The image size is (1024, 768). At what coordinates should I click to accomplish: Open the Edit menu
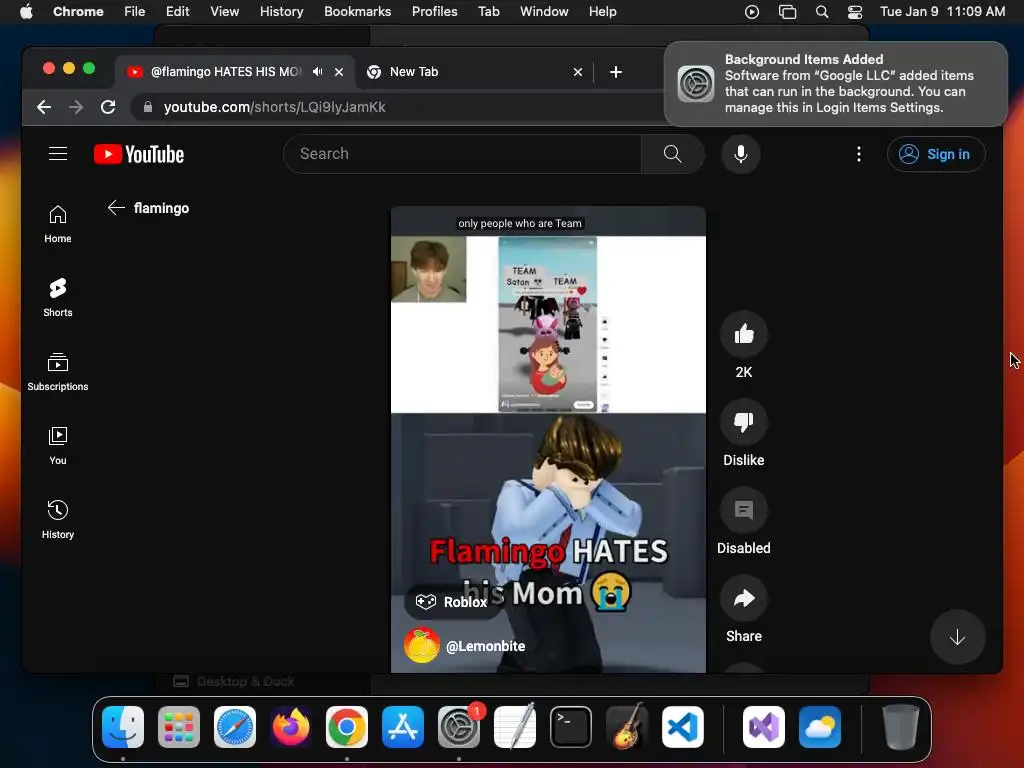[177, 12]
